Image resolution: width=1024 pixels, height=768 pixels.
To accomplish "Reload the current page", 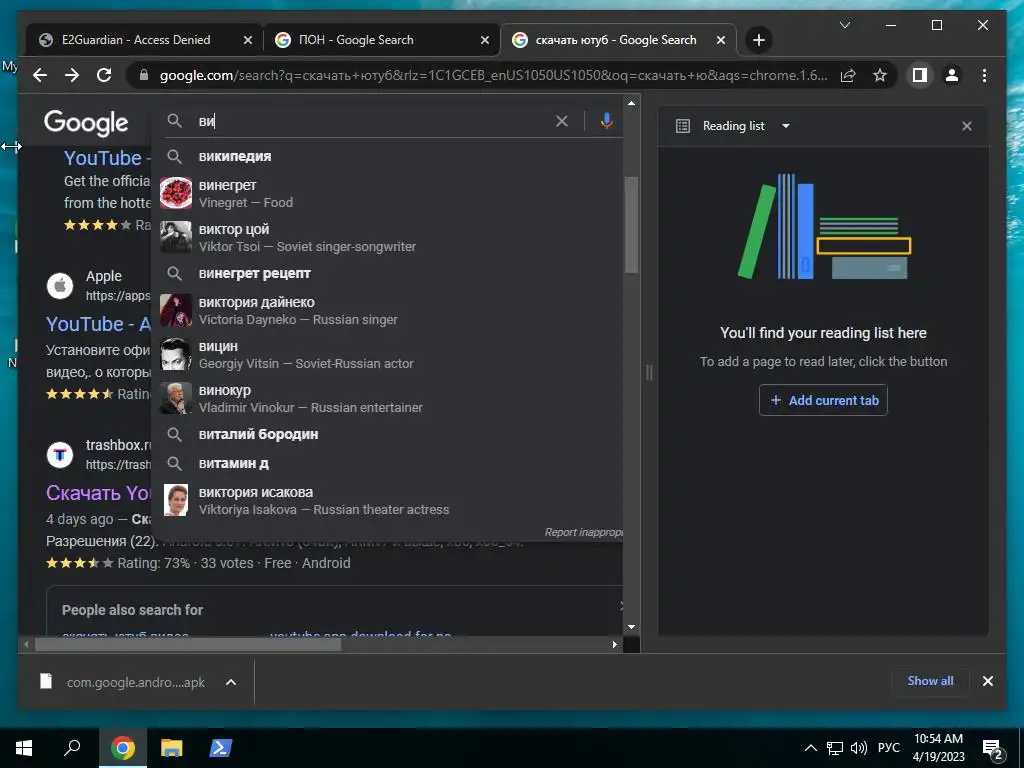I will point(104,75).
